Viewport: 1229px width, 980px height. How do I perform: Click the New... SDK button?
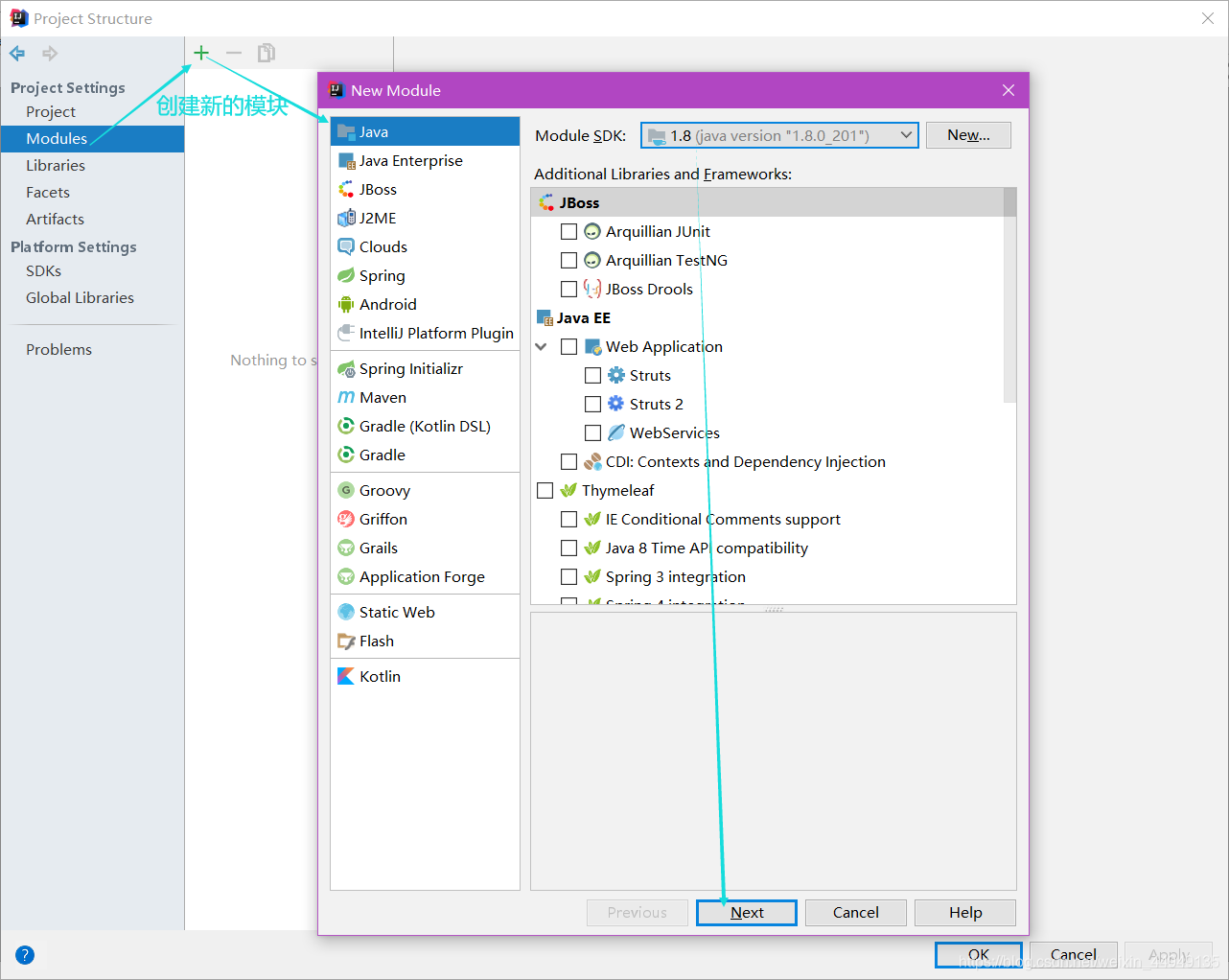[x=968, y=135]
